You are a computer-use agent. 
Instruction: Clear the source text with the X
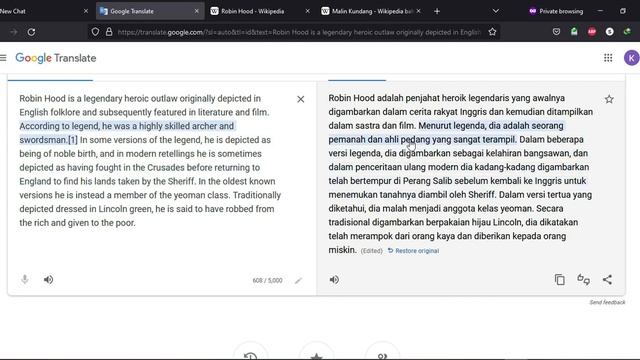pyautogui.click(x=301, y=99)
